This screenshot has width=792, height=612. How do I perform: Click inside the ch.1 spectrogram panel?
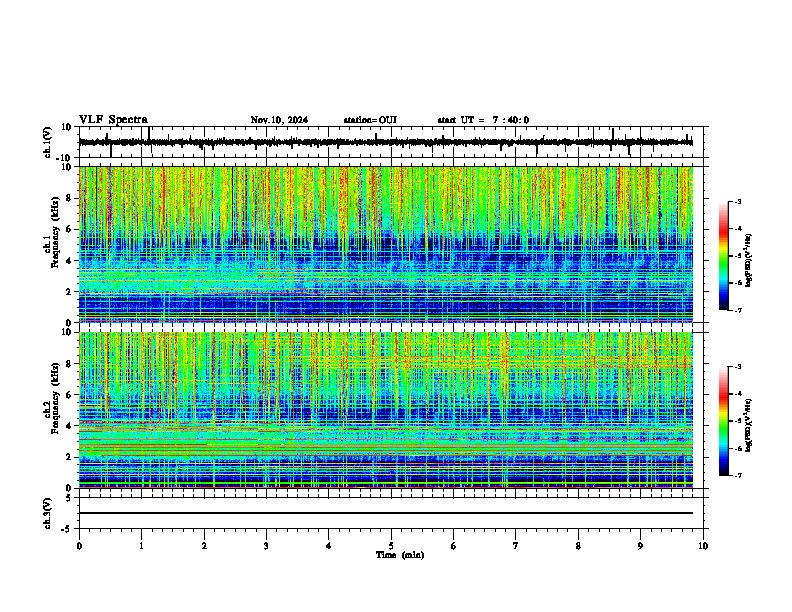(x=386, y=244)
